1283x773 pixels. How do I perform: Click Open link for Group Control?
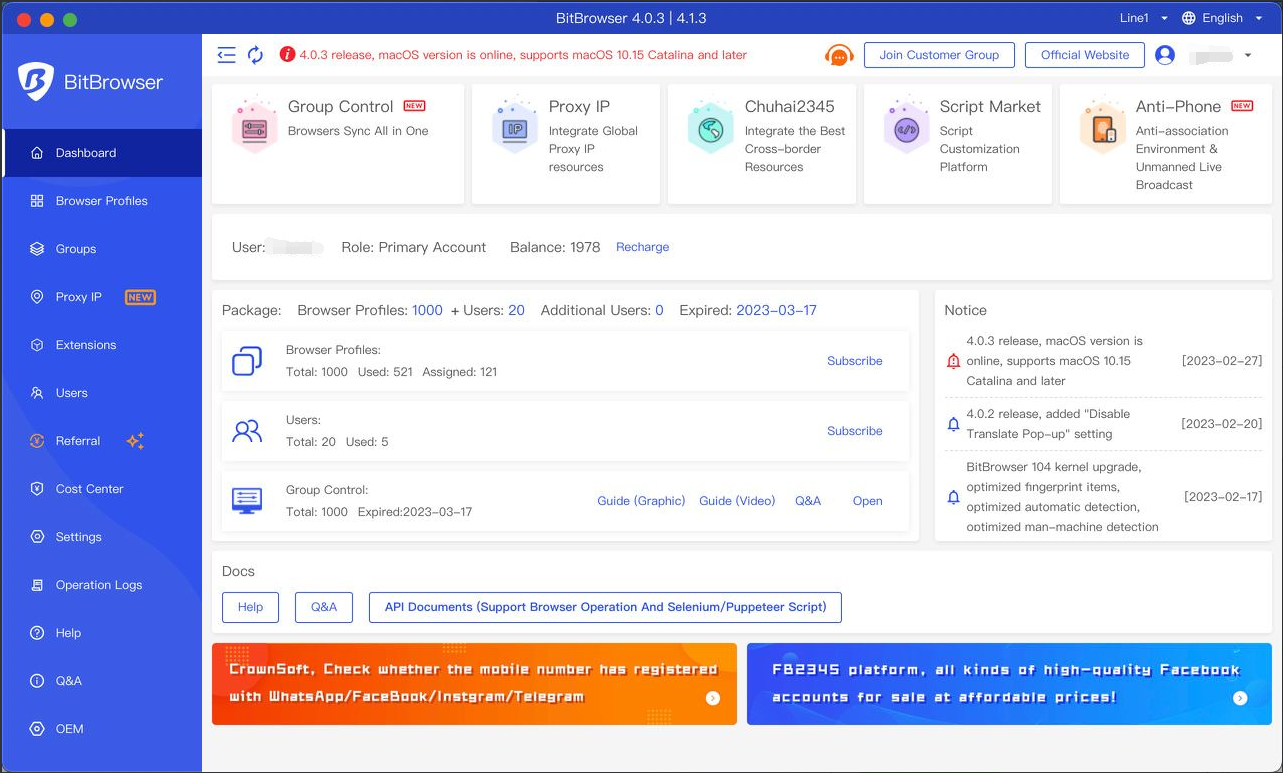867,501
